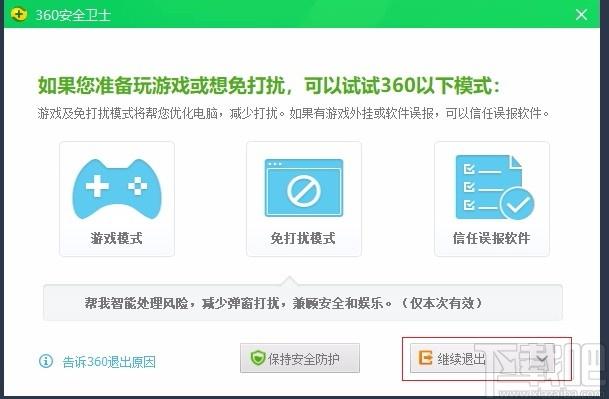
Task: Choose the 免打扰模式 window icon
Action: click(x=304, y=188)
